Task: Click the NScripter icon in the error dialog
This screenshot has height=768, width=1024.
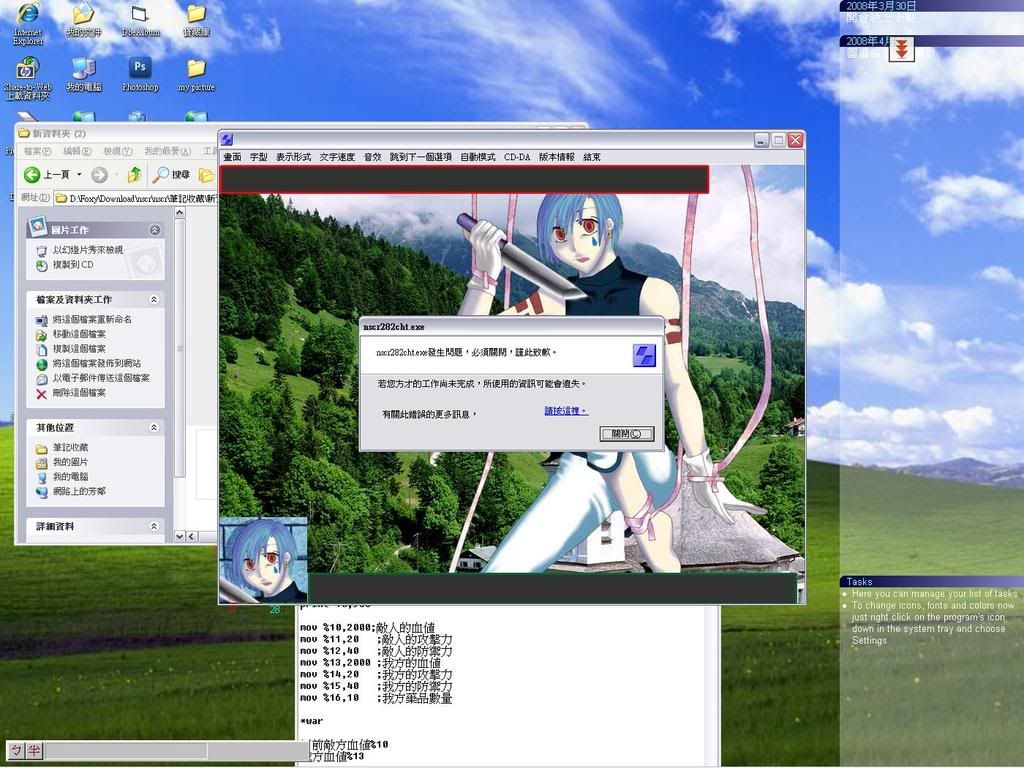Action: point(644,356)
